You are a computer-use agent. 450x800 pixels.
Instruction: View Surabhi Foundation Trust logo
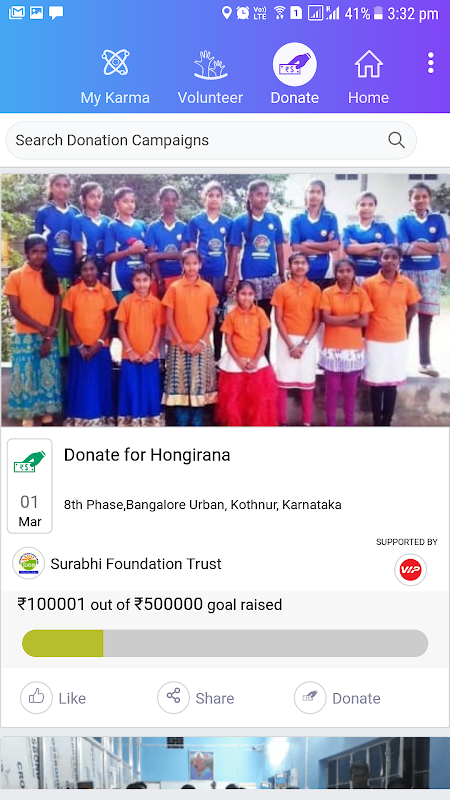click(29, 563)
